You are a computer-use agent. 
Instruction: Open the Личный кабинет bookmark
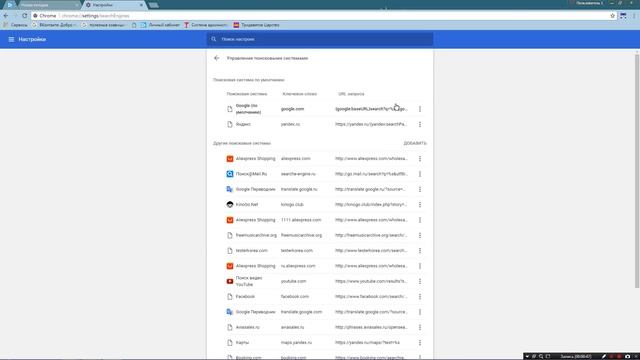pyautogui.click(x=160, y=25)
